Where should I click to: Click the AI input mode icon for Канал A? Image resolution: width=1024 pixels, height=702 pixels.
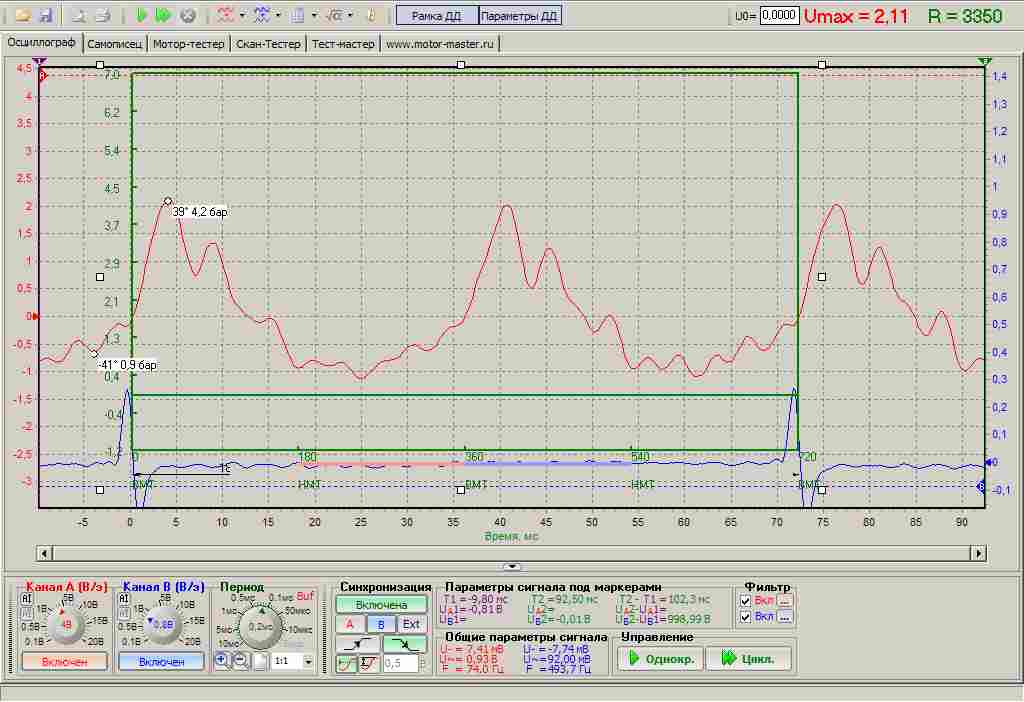27,598
